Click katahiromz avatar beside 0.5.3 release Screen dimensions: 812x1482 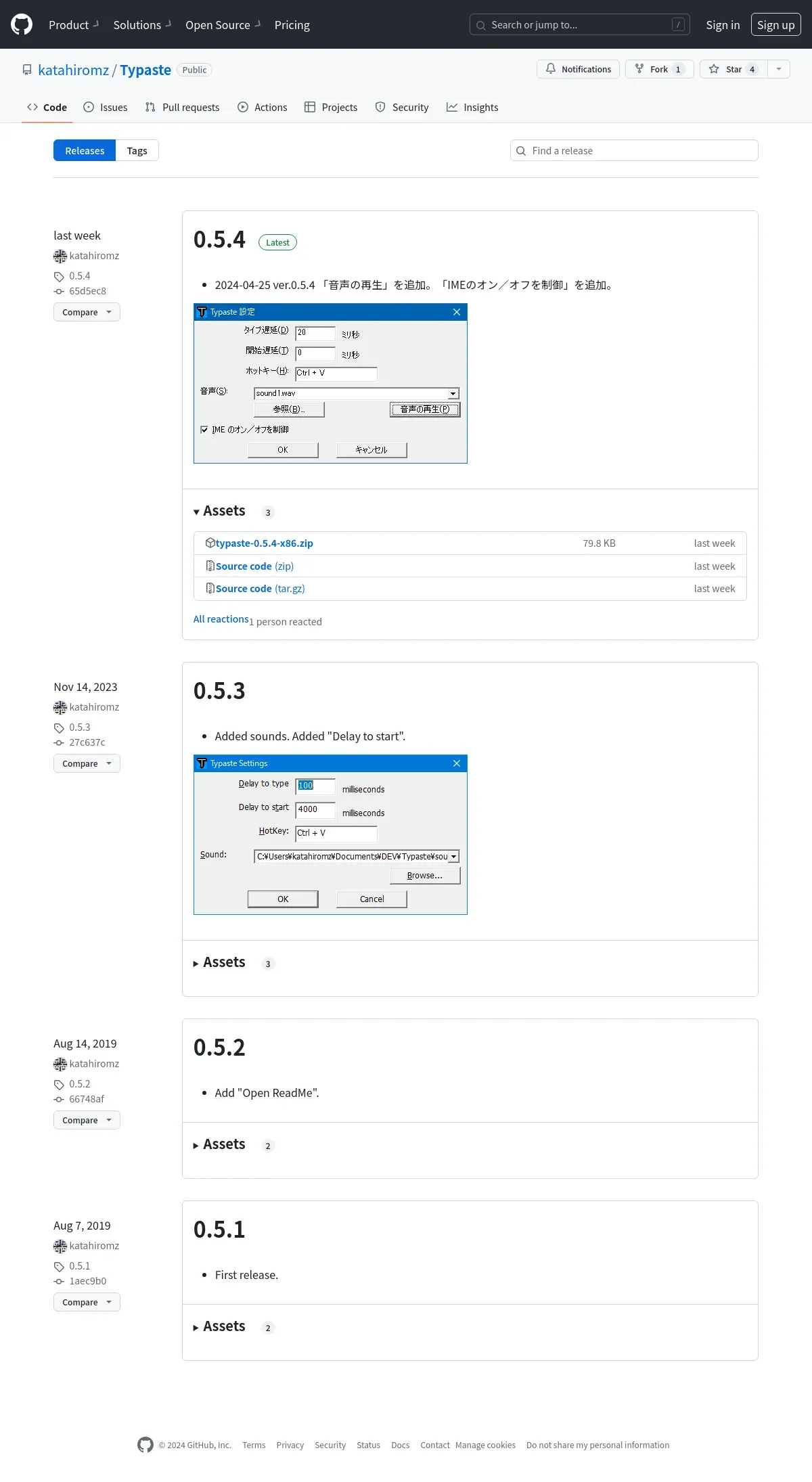point(60,707)
